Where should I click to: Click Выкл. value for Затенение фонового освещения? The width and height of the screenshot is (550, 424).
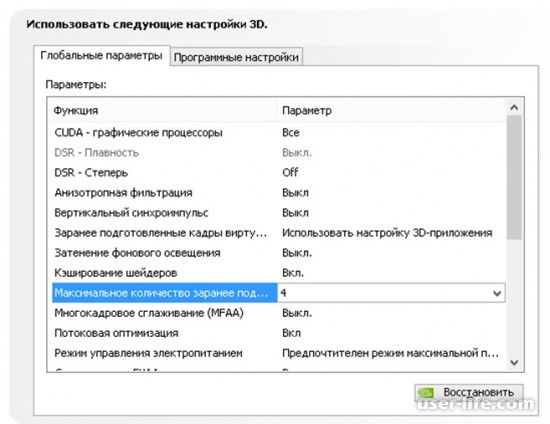[297, 253]
